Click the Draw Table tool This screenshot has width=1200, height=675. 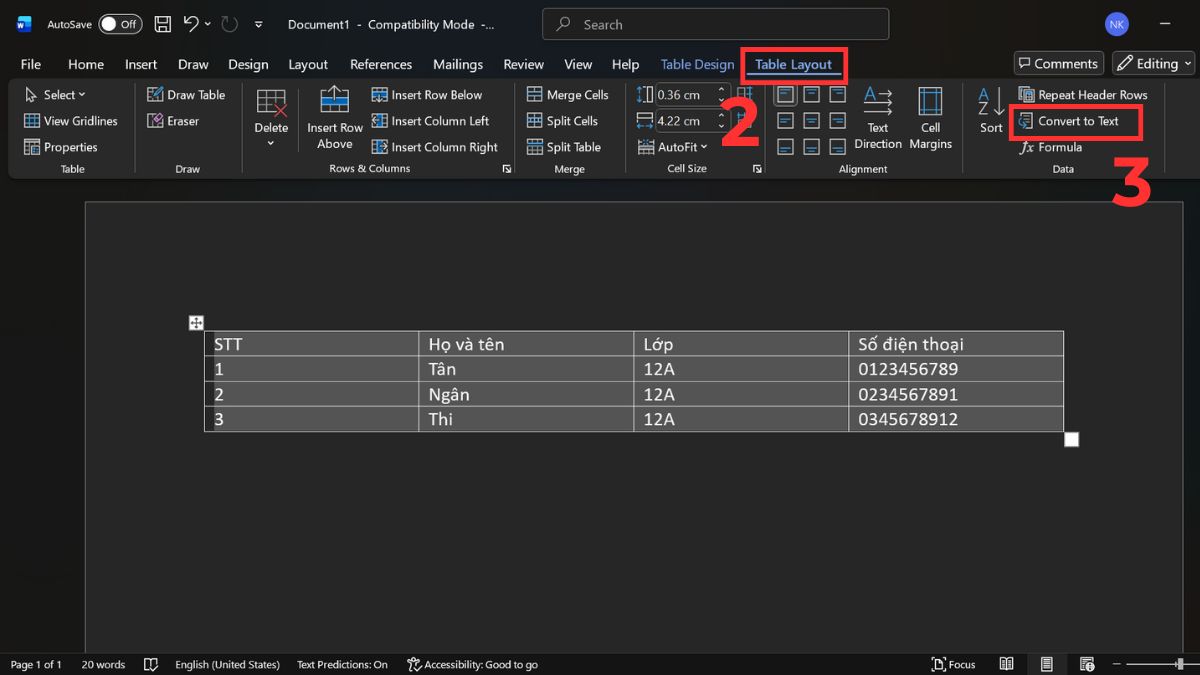(186, 95)
